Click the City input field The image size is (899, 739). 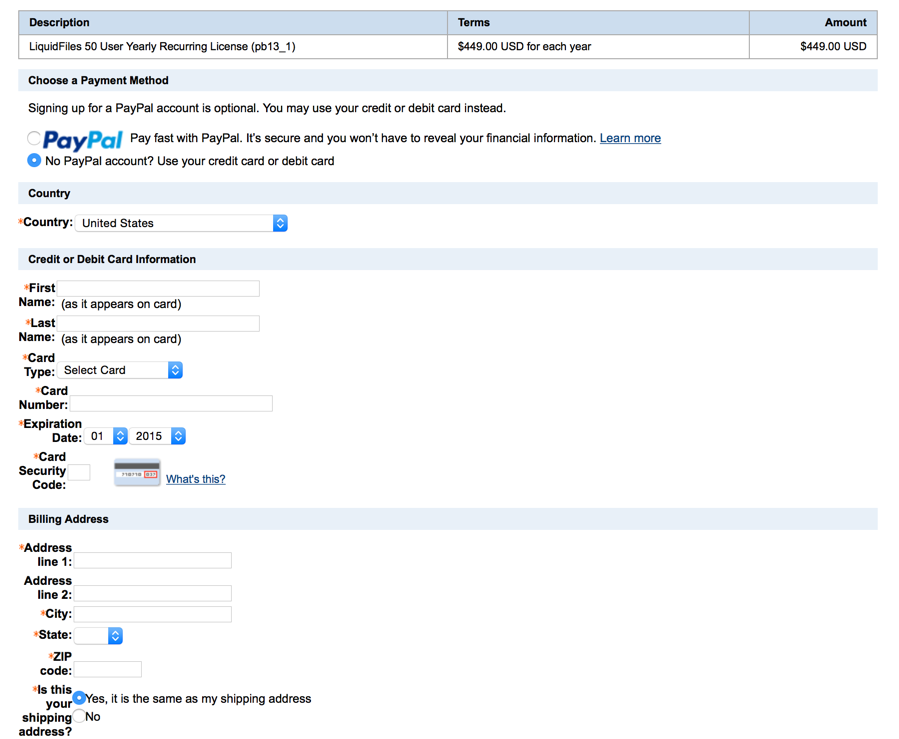pos(152,613)
